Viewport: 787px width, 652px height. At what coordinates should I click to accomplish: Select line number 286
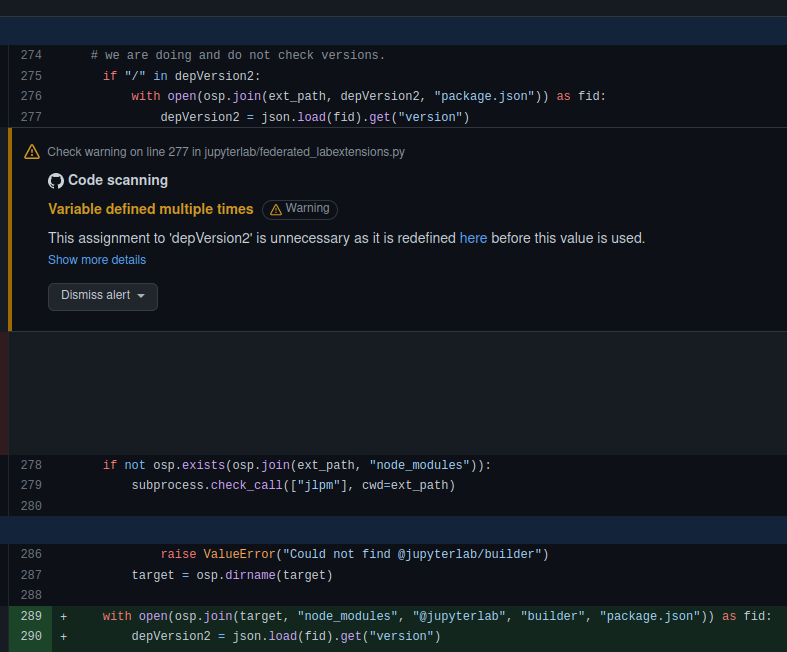pyautogui.click(x=31, y=554)
